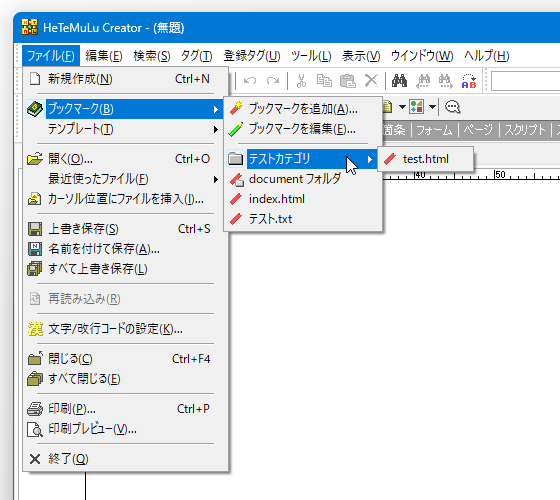Open the ヘルプ(H) menu
Image resolution: width=560 pixels, height=500 pixels.
coord(486,56)
